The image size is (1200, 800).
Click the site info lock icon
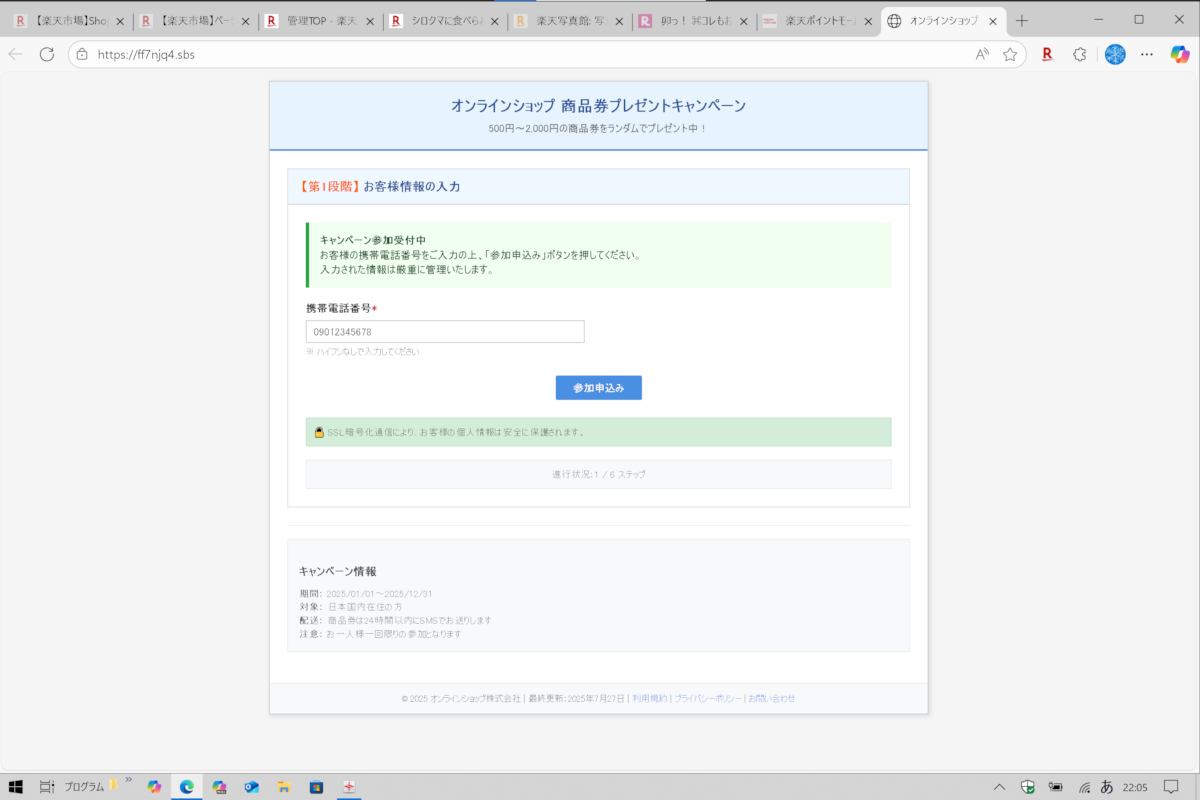[x=83, y=55]
